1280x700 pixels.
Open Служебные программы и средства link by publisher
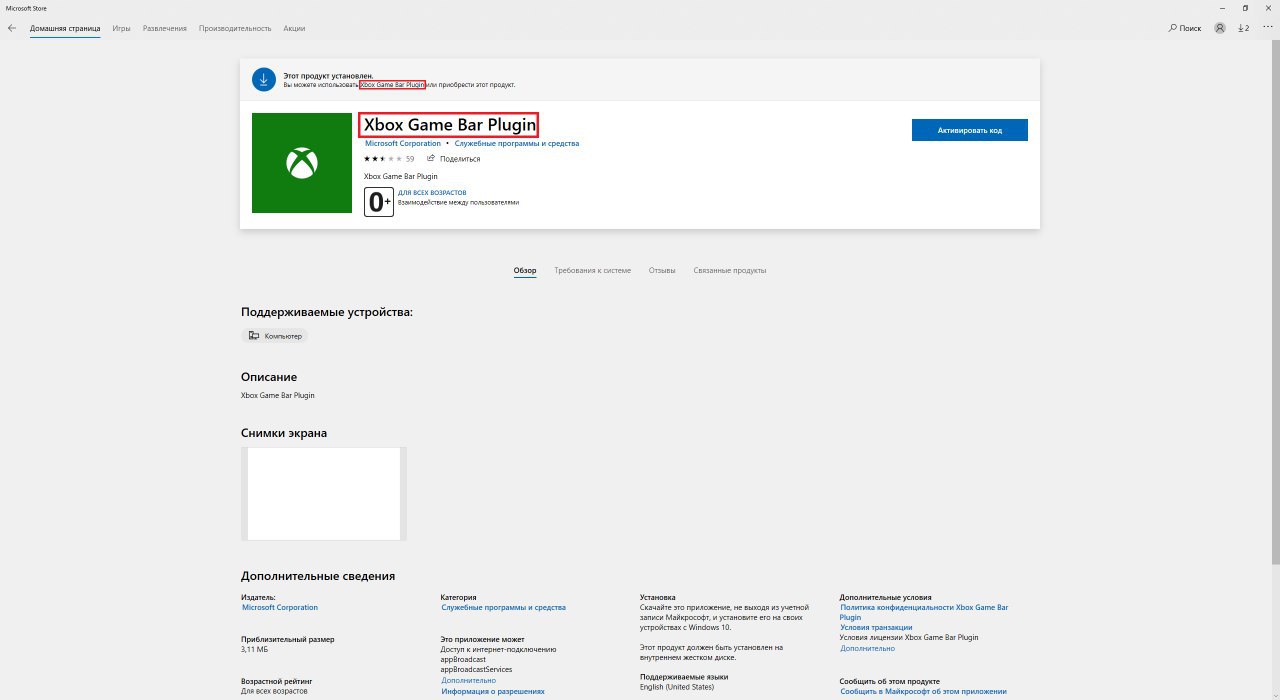(517, 143)
